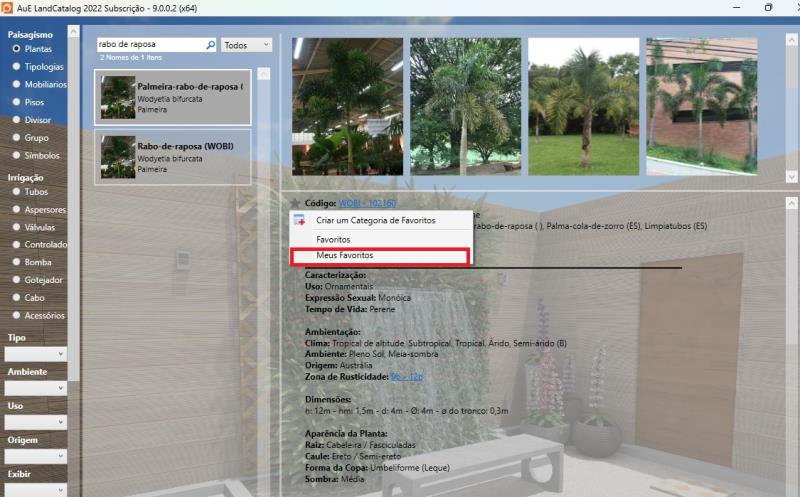Click the AuE LandCatalog app icon in title bar
This screenshot has height=497, width=800.
pos(7,8)
